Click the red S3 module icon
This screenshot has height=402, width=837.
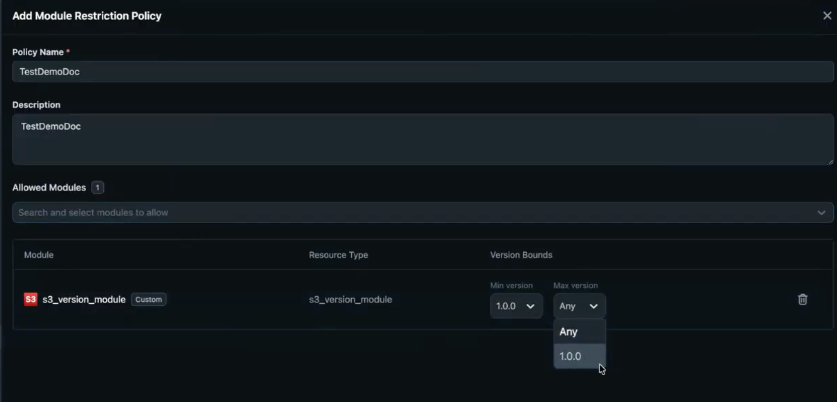[x=30, y=299]
